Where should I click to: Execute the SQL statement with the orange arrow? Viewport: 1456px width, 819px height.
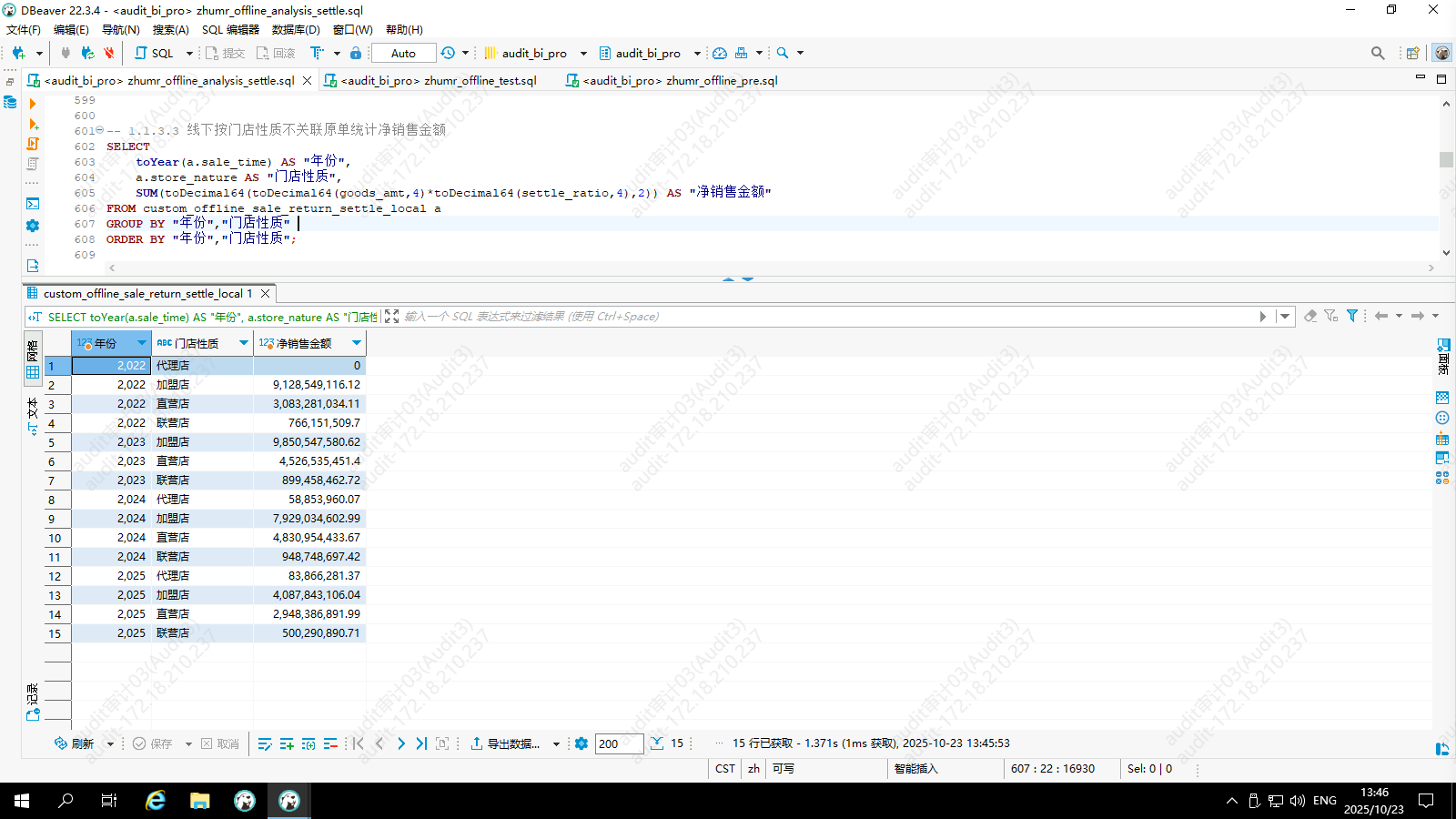[x=33, y=104]
